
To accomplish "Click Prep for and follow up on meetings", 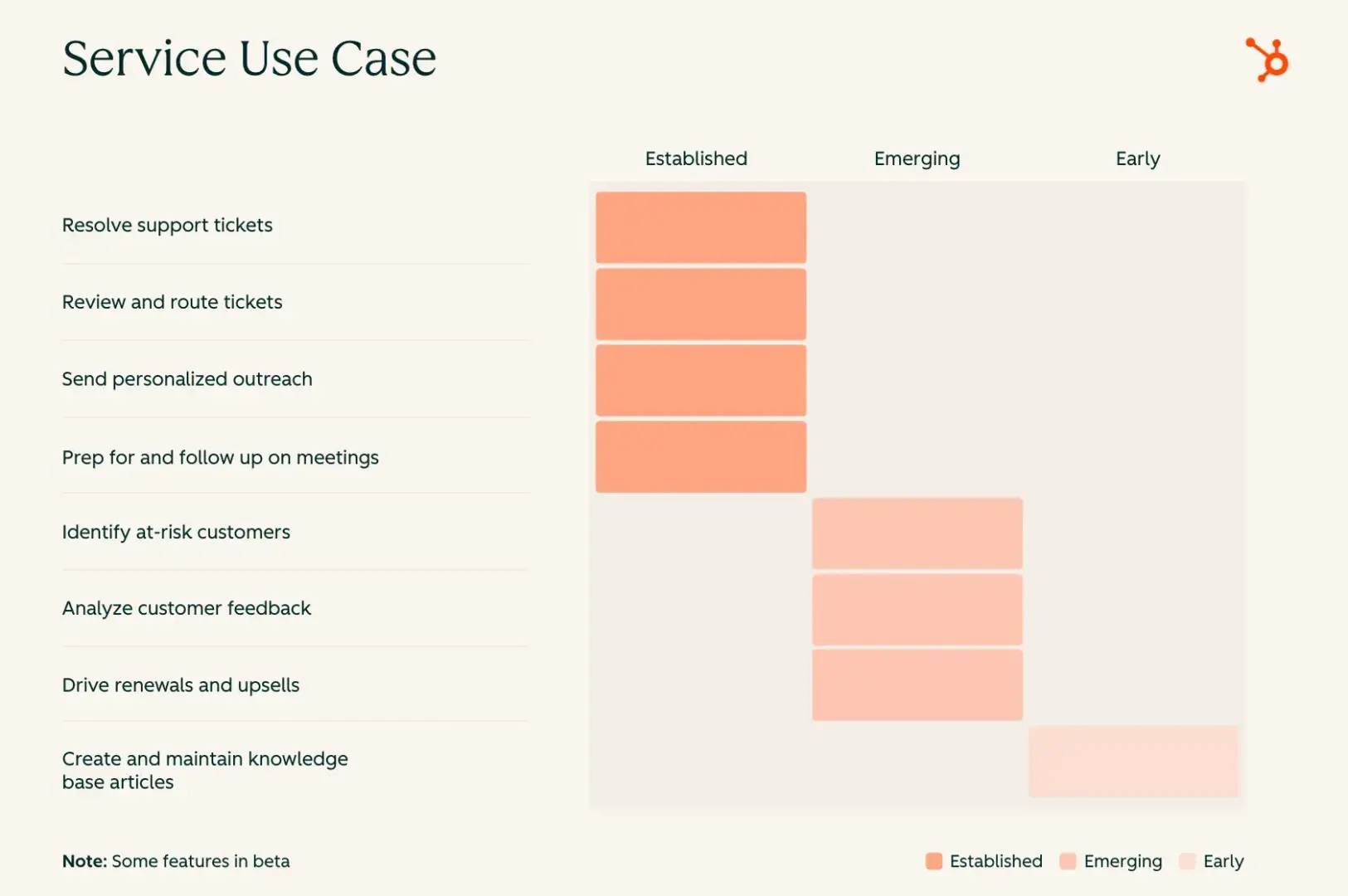I will (221, 457).
